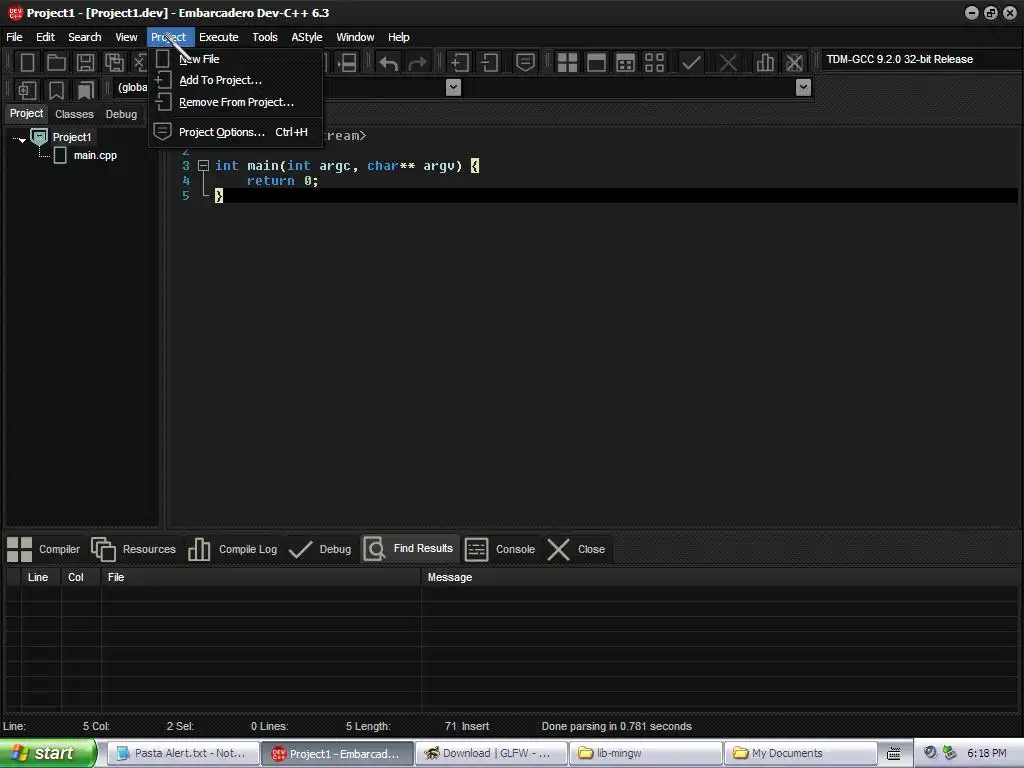
Task: Click the Remove from Project toolbar icon
Action: [489, 63]
